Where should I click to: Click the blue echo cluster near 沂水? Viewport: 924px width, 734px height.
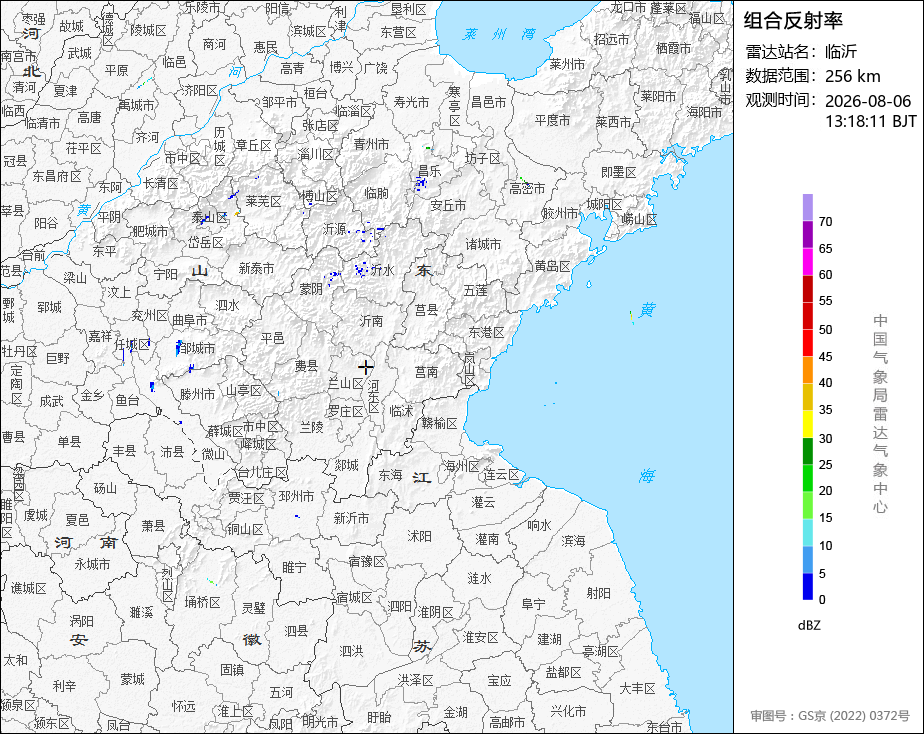[361, 270]
